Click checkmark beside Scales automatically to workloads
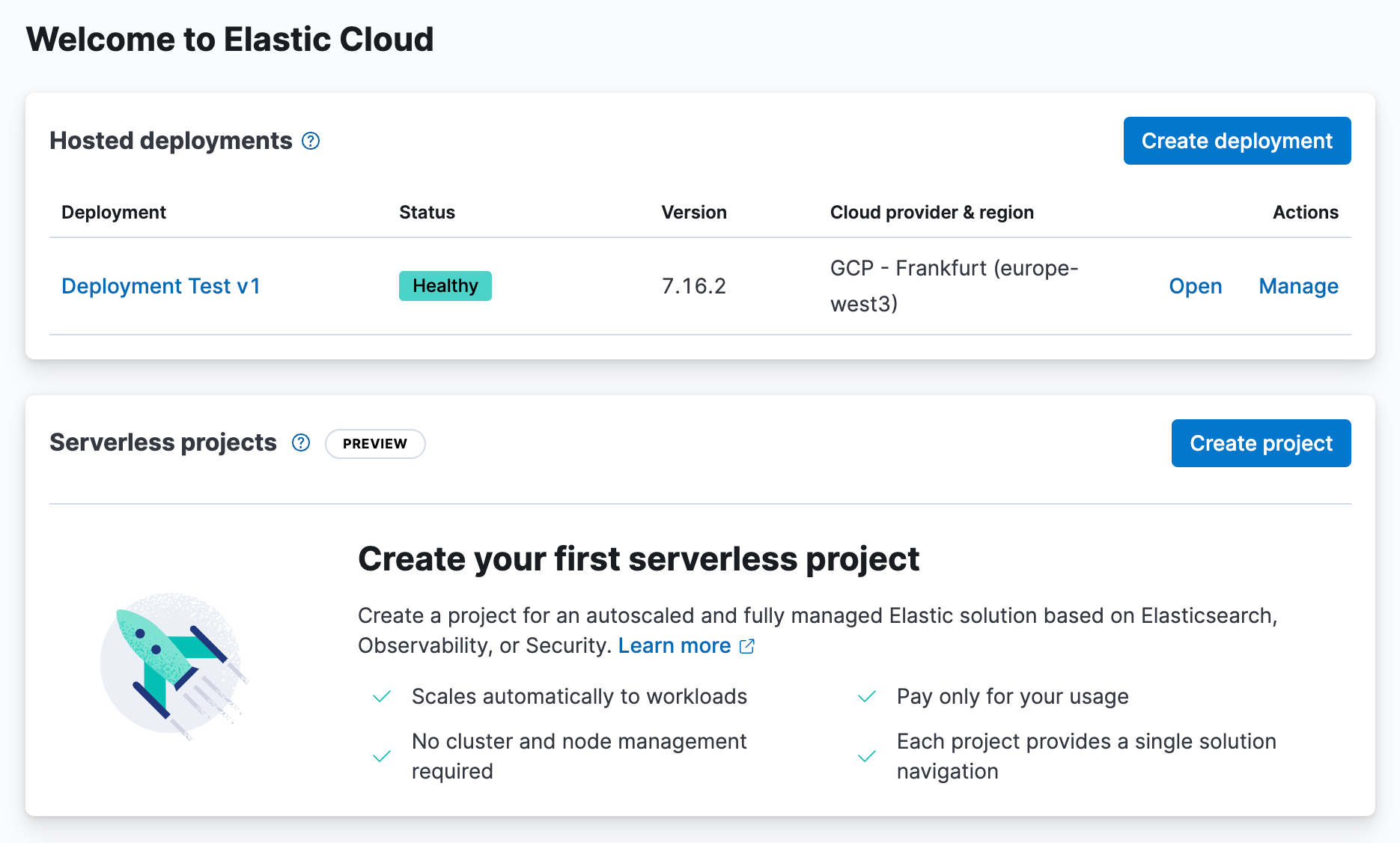 (382, 697)
